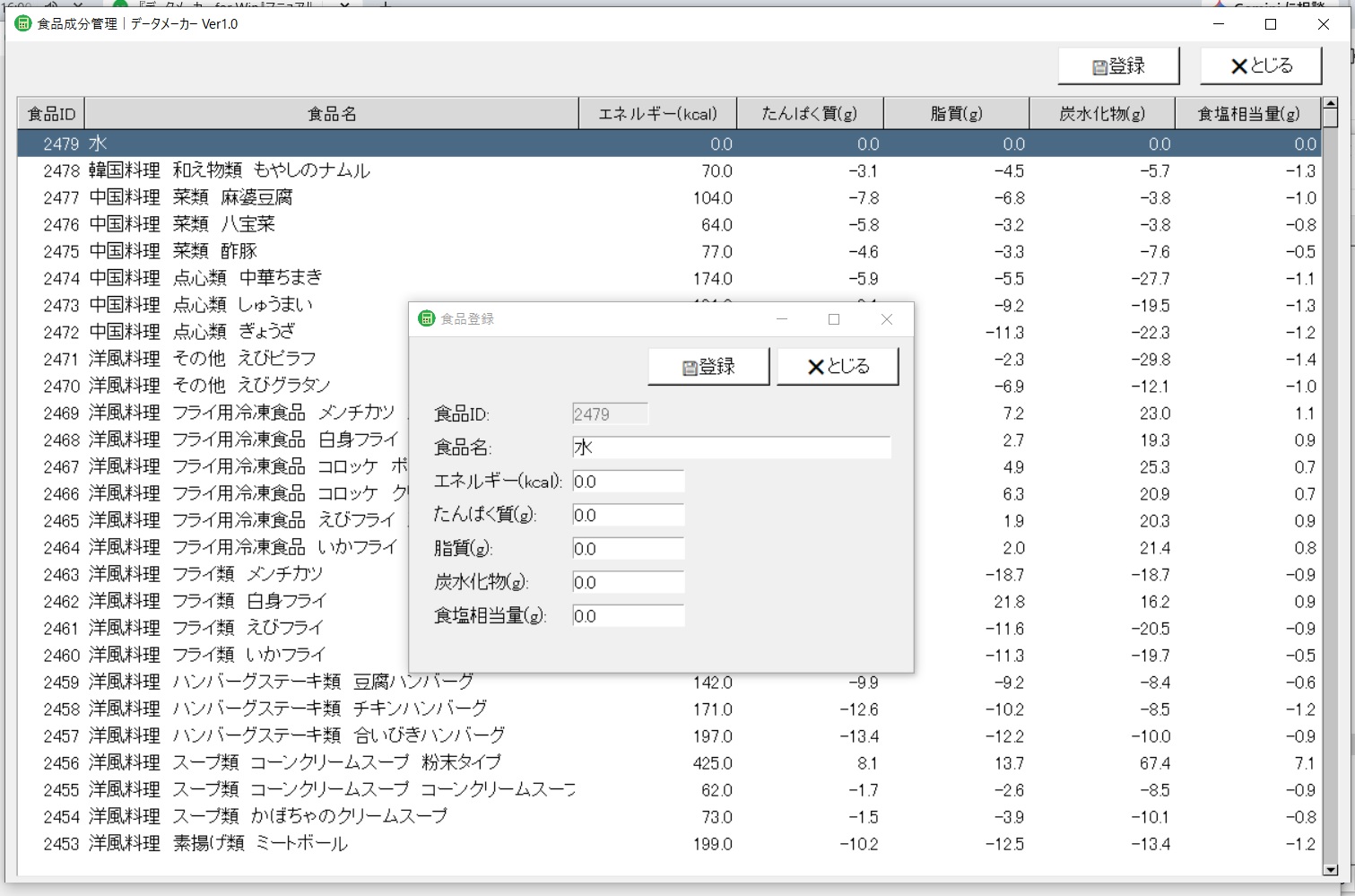Select row 2471 えびピラフ
Screen dimensions: 1355x896
tap(213, 359)
